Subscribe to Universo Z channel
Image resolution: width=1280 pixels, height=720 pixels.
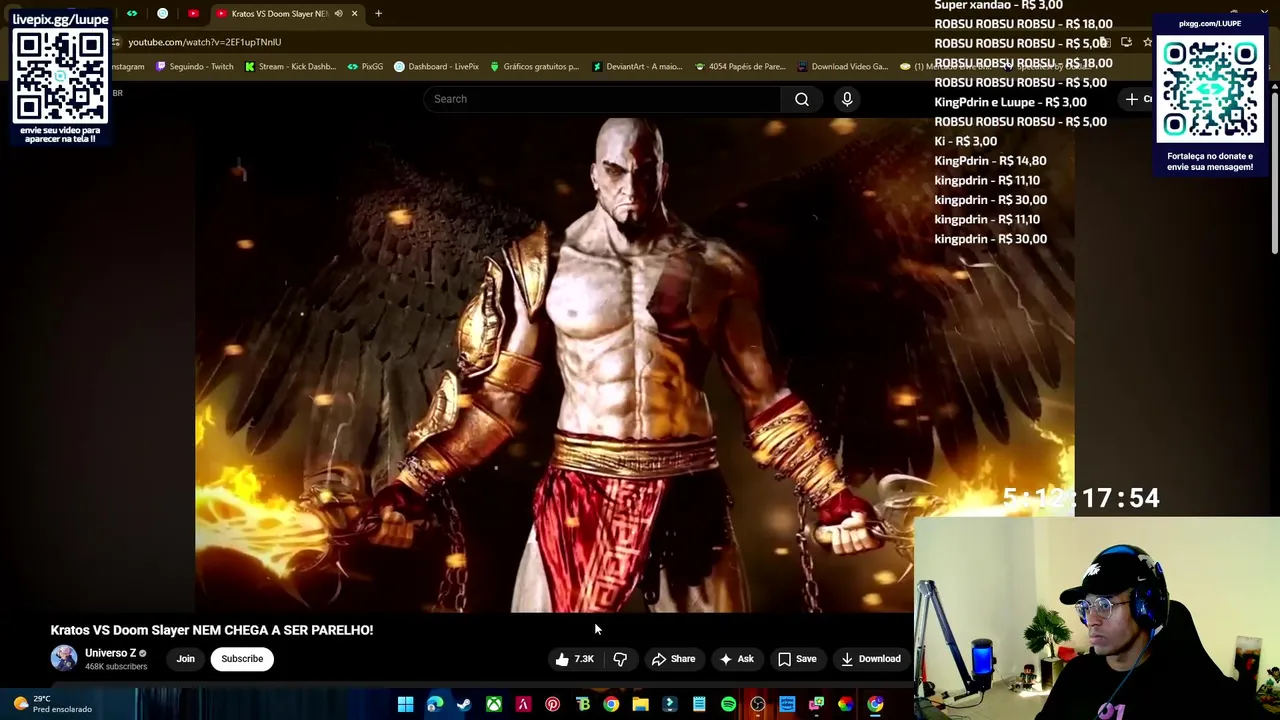click(242, 659)
